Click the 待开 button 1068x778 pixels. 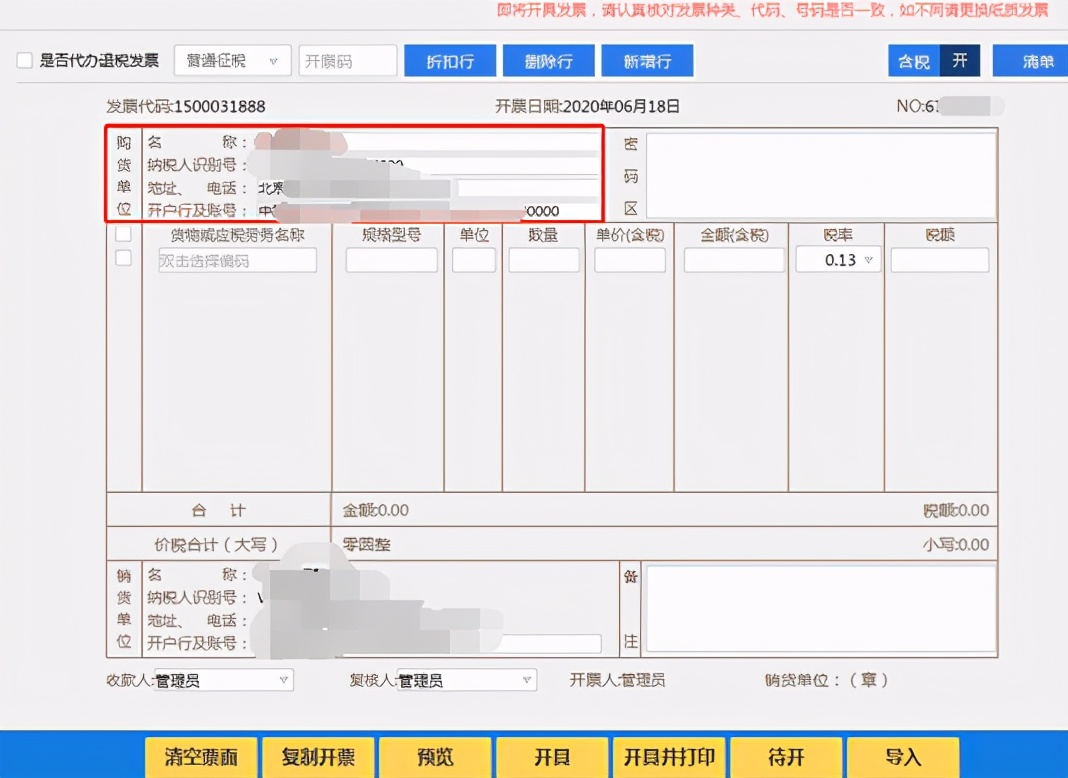786,757
